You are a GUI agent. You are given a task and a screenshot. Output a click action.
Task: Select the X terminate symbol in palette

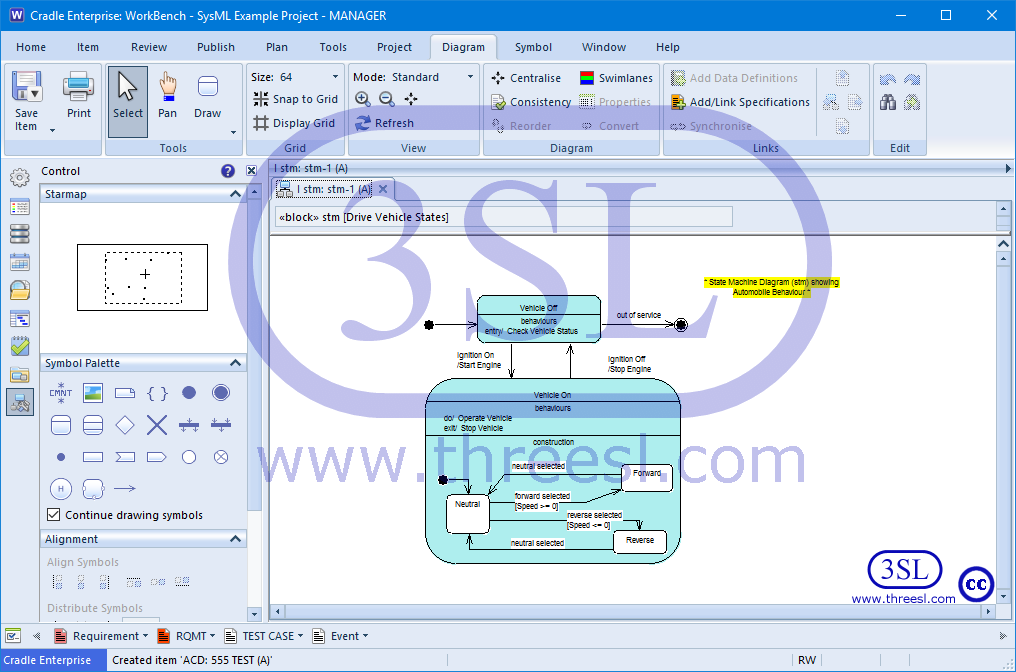pyautogui.click(x=157, y=425)
